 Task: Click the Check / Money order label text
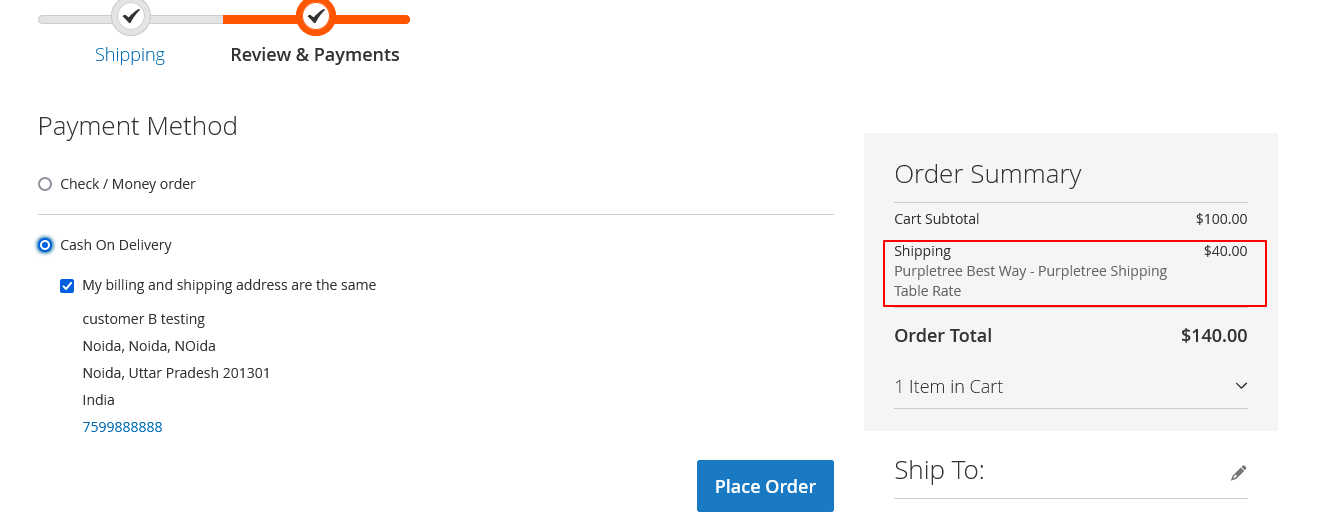[x=128, y=184]
